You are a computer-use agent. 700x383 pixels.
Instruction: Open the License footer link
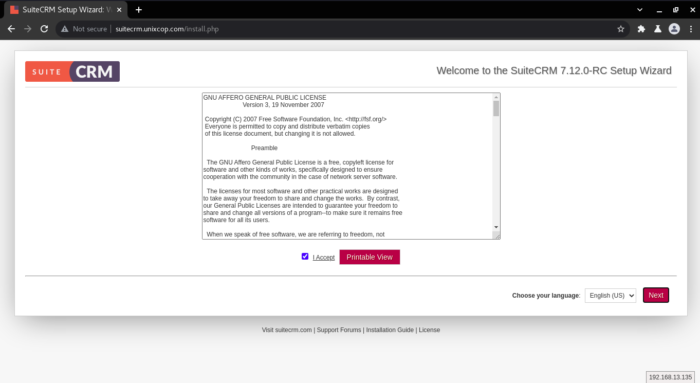tap(429, 330)
